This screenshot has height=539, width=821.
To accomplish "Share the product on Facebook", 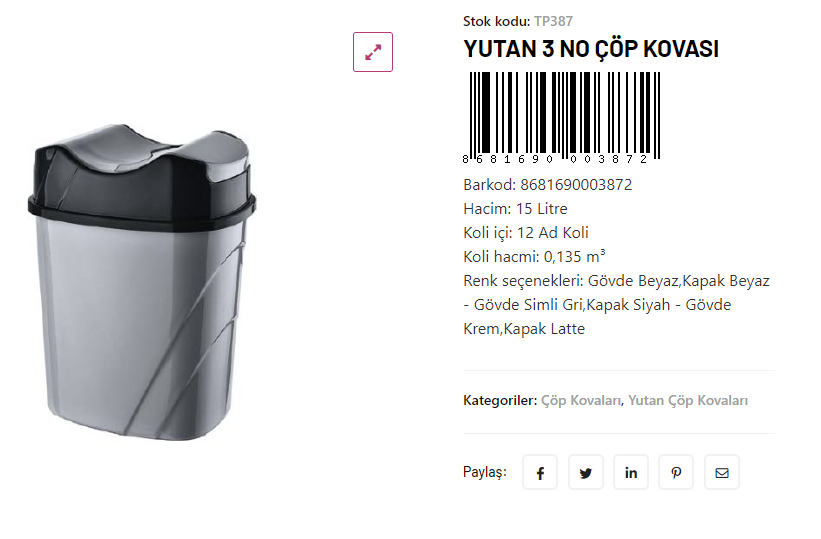I will [x=540, y=472].
